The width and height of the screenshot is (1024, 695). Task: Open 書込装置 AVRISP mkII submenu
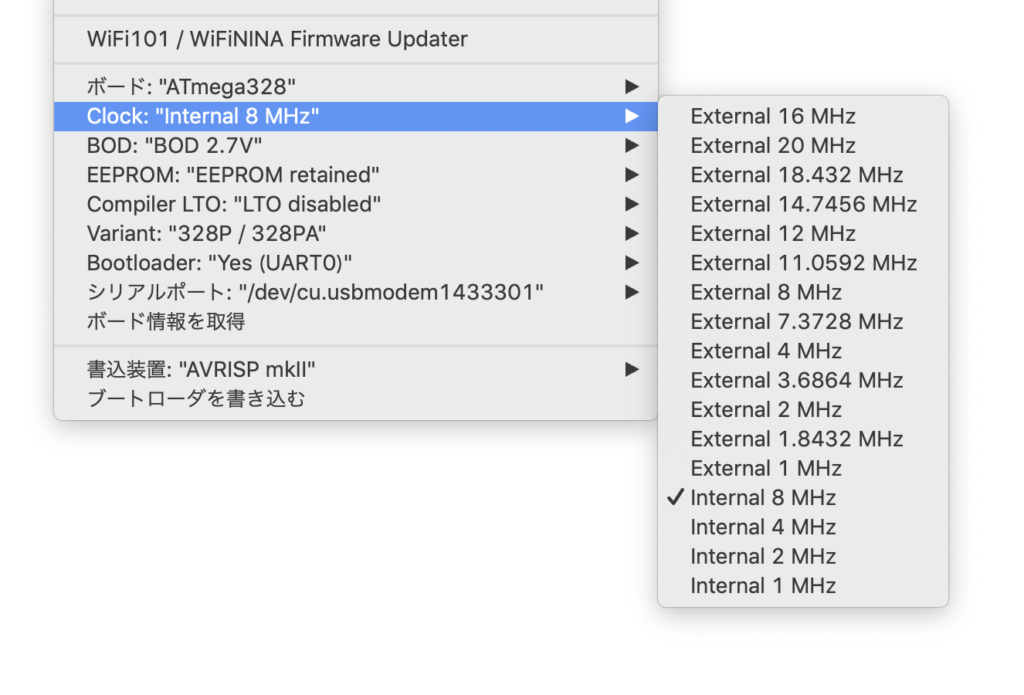click(208, 369)
